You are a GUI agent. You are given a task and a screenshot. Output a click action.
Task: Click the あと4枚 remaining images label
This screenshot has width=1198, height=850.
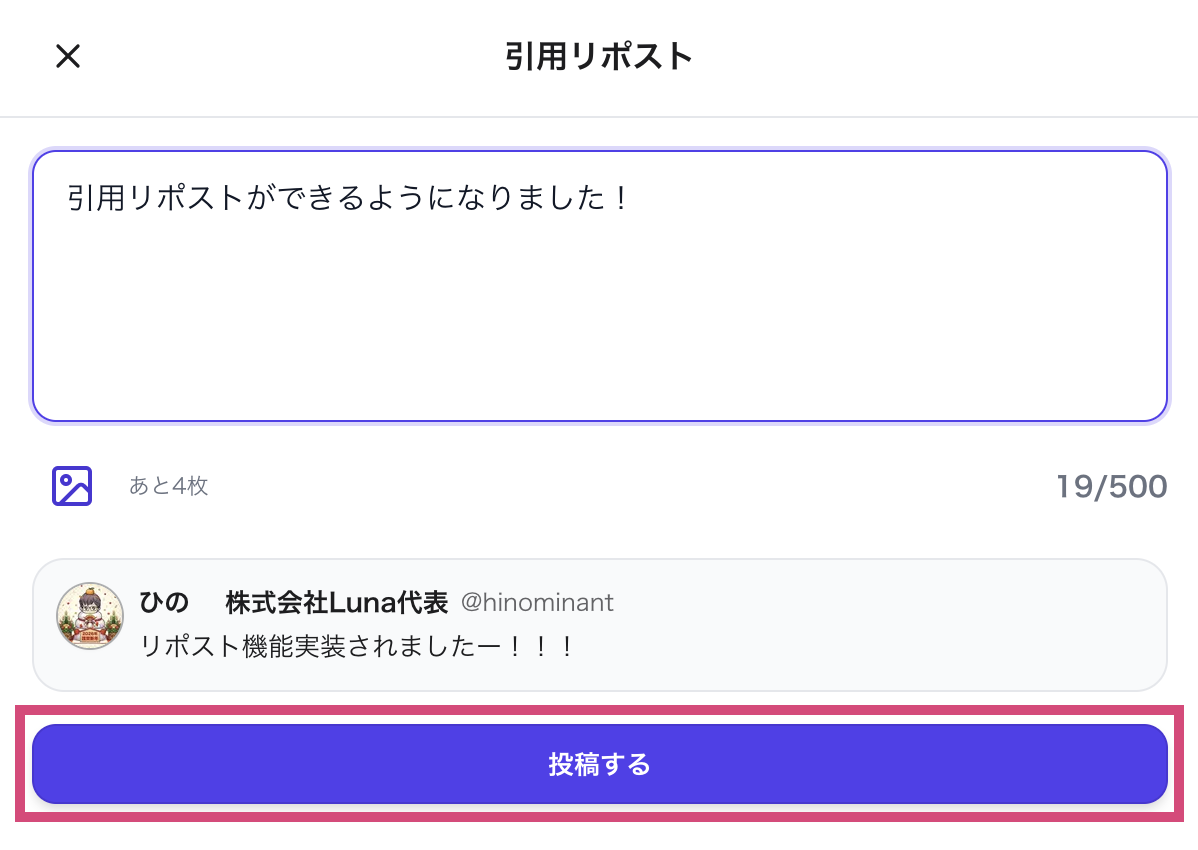coord(168,486)
